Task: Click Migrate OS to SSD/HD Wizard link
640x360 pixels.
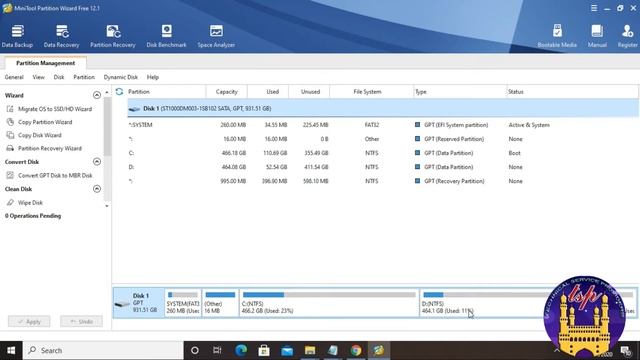Action: (x=55, y=109)
